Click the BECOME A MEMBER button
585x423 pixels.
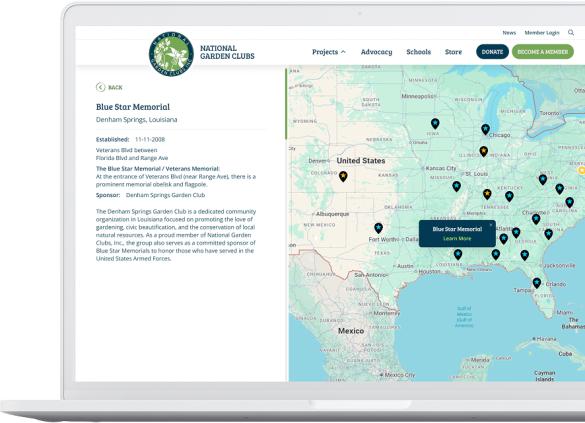point(542,52)
